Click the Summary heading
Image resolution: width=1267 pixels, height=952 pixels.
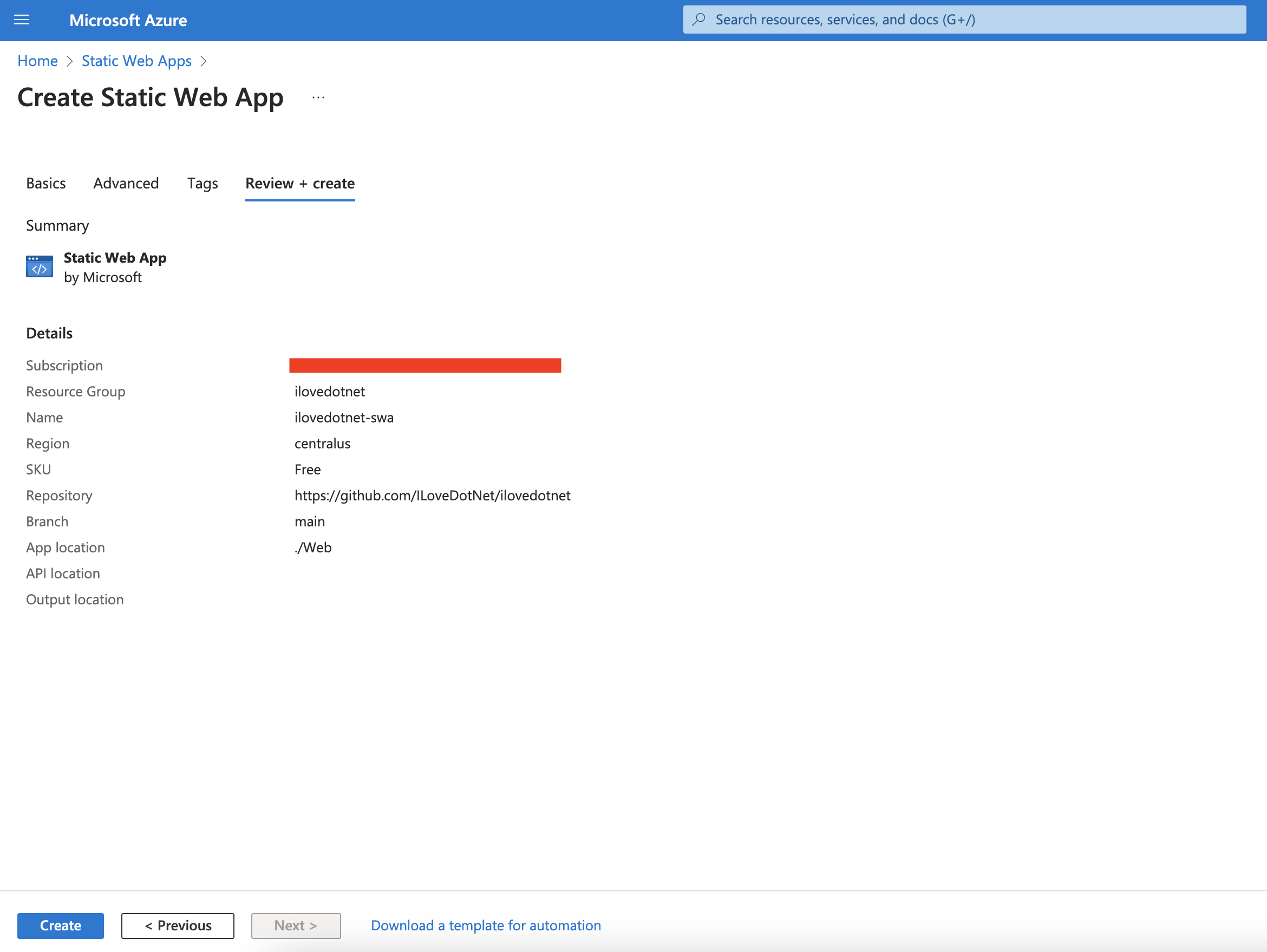pyautogui.click(x=57, y=226)
